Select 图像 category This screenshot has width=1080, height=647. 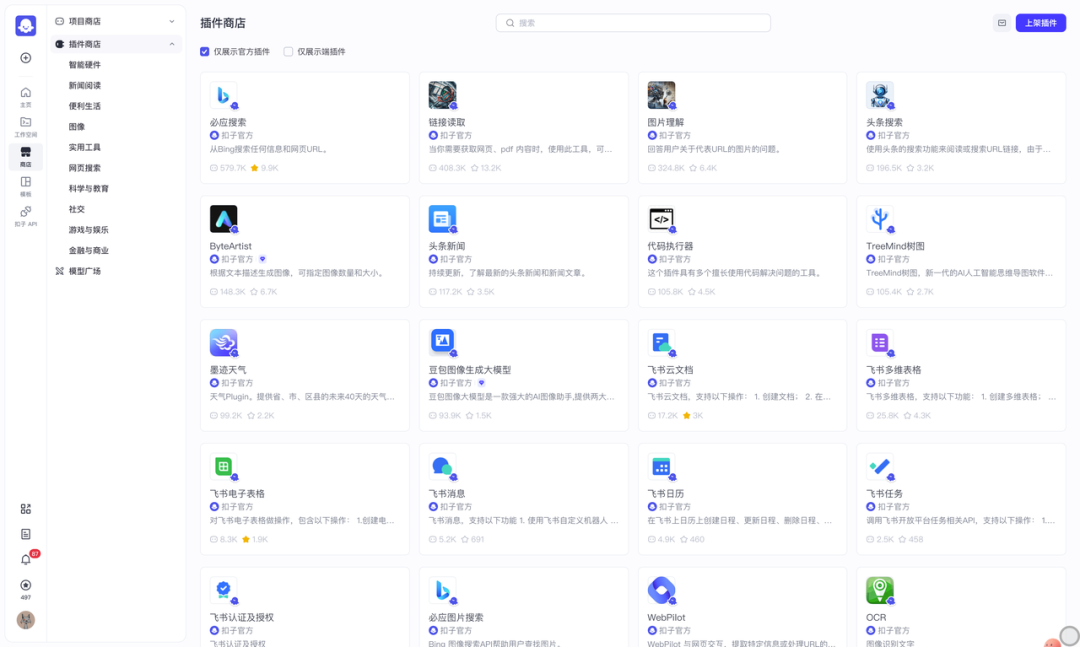pos(76,127)
